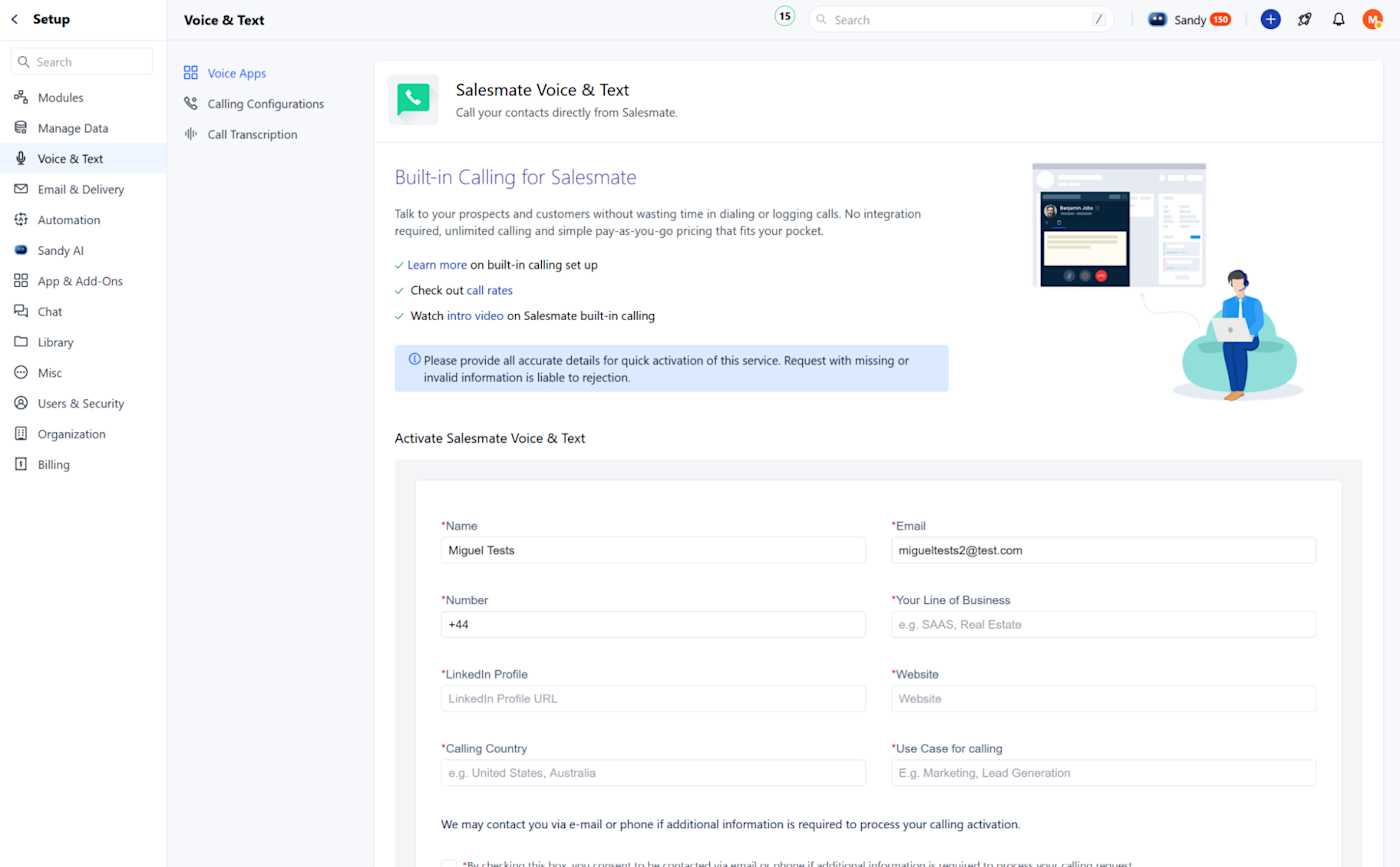
Task: Click the Organization building icon
Action: 20,434
